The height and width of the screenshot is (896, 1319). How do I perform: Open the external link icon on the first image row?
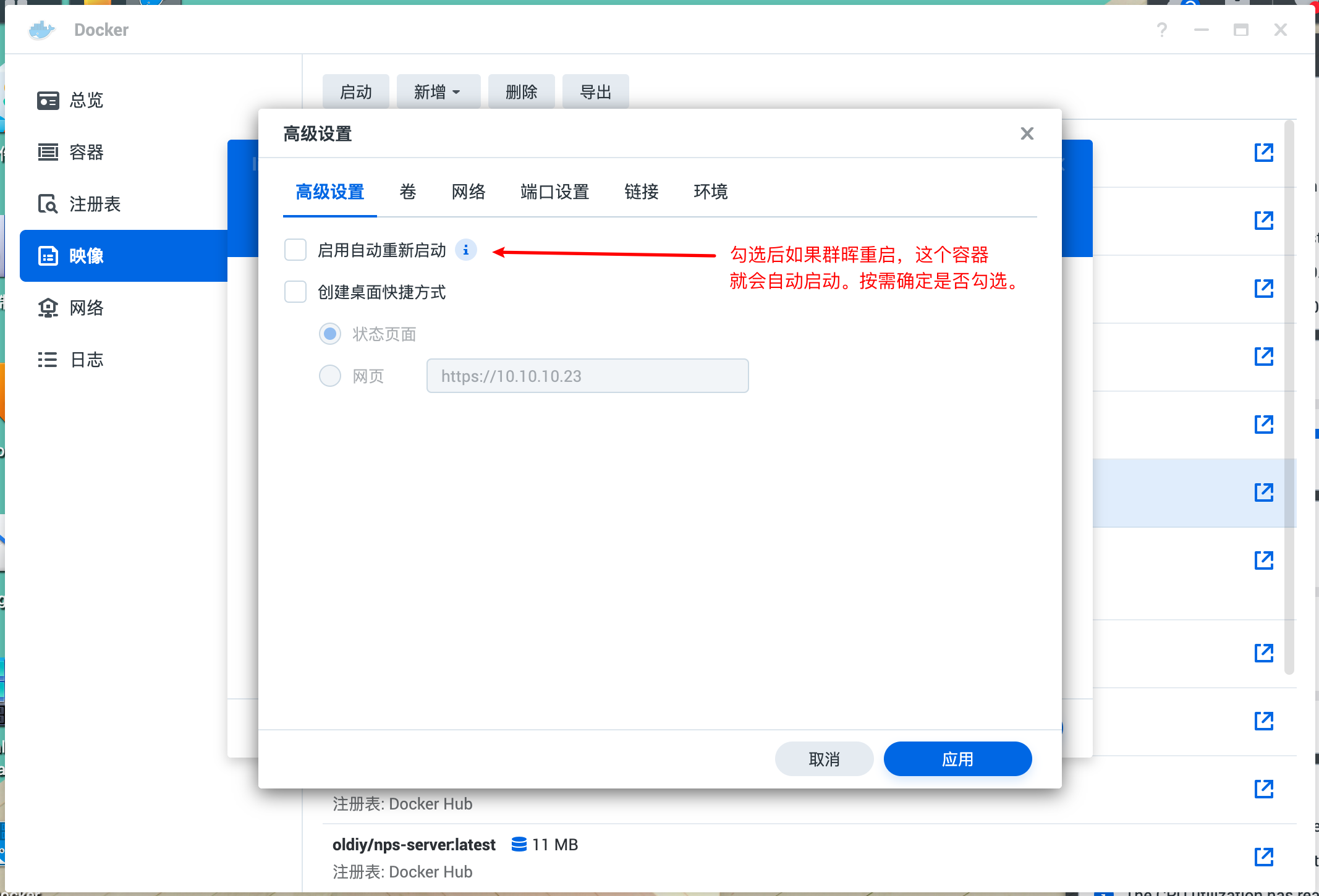pos(1264,152)
